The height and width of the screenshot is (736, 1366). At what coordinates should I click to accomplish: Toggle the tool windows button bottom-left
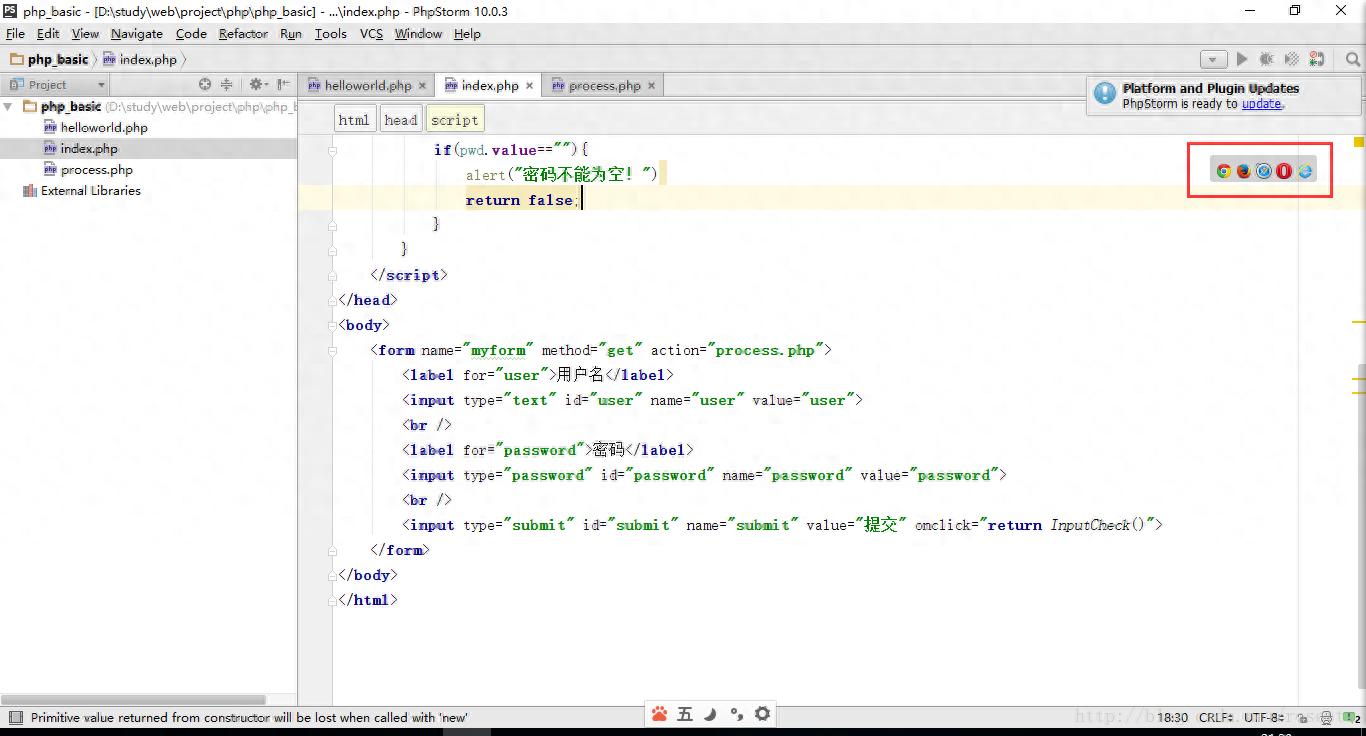click(x=14, y=717)
